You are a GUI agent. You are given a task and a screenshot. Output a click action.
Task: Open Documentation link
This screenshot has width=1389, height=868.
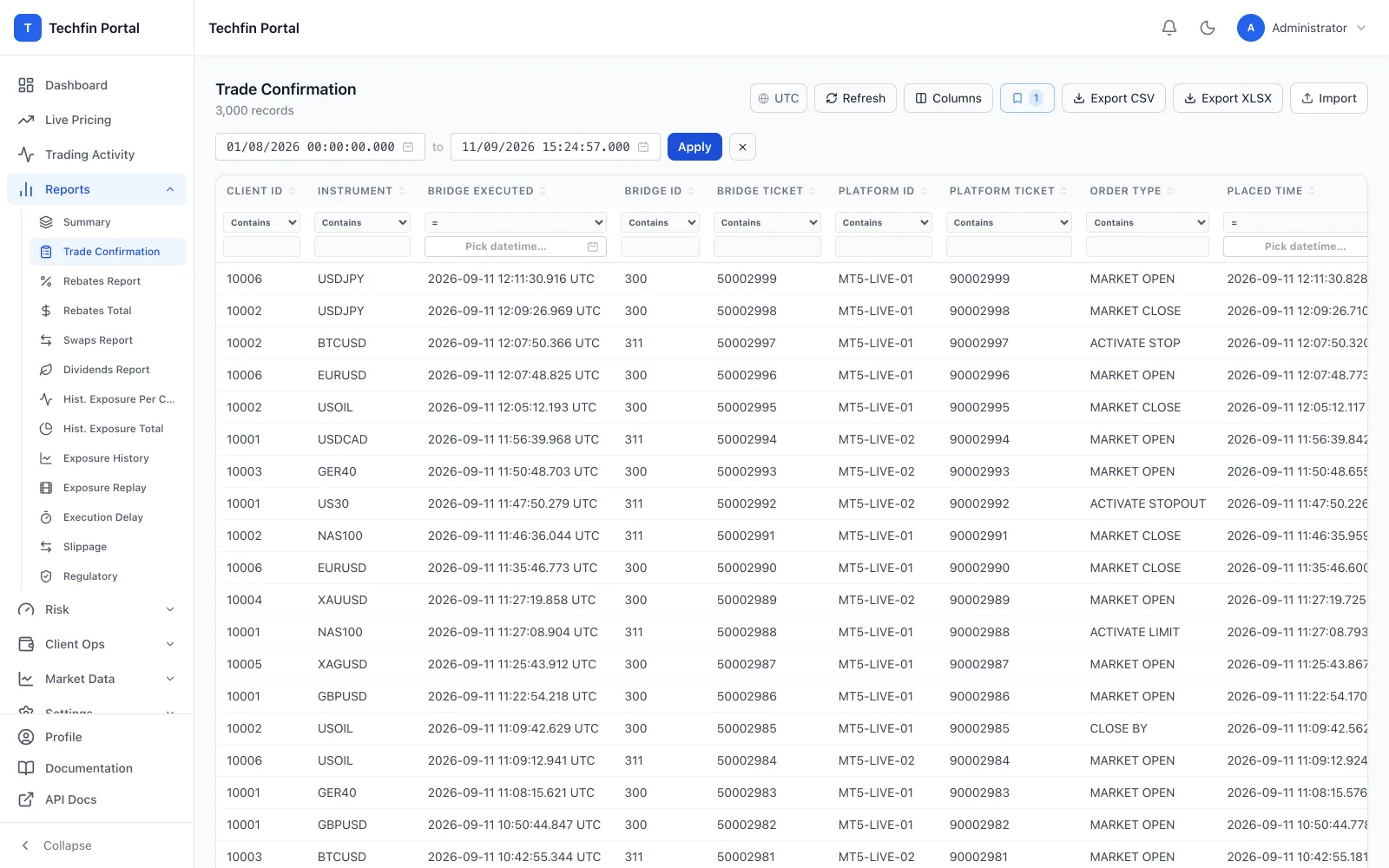point(96,768)
